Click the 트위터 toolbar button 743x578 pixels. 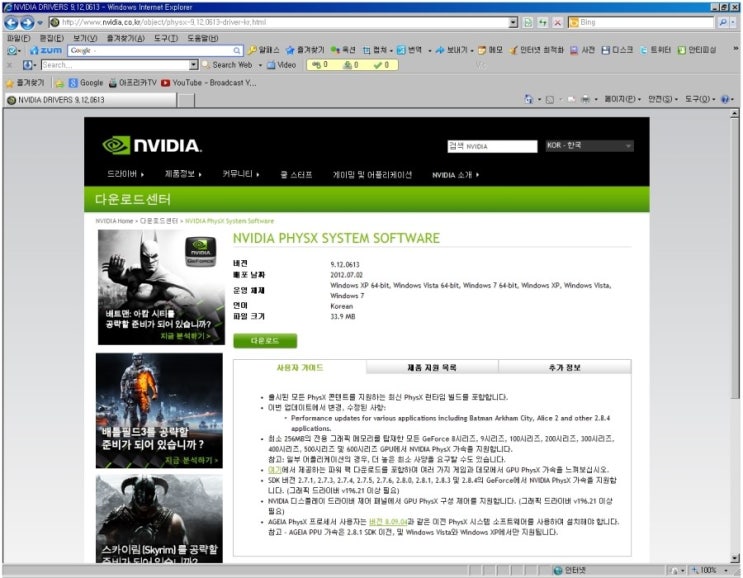click(655, 50)
